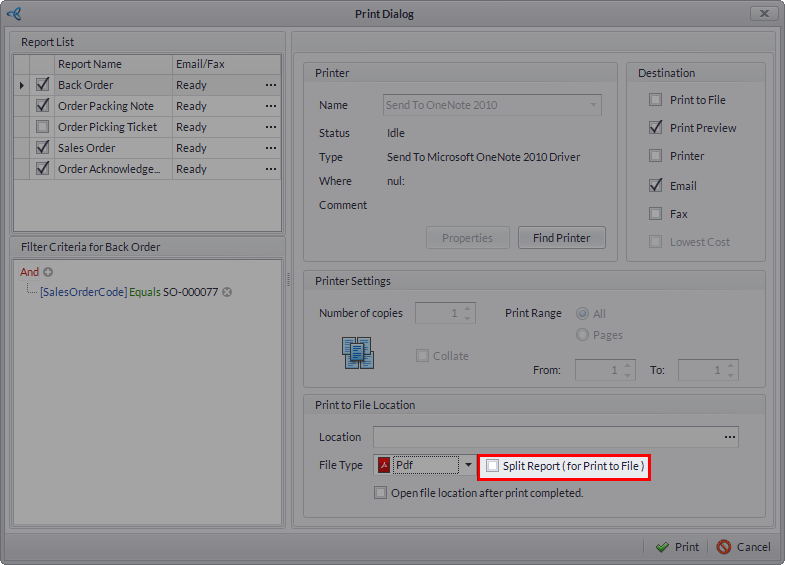Open ellipsis options for Order Packing Note row
Screen dimensions: 785x565
(271, 106)
